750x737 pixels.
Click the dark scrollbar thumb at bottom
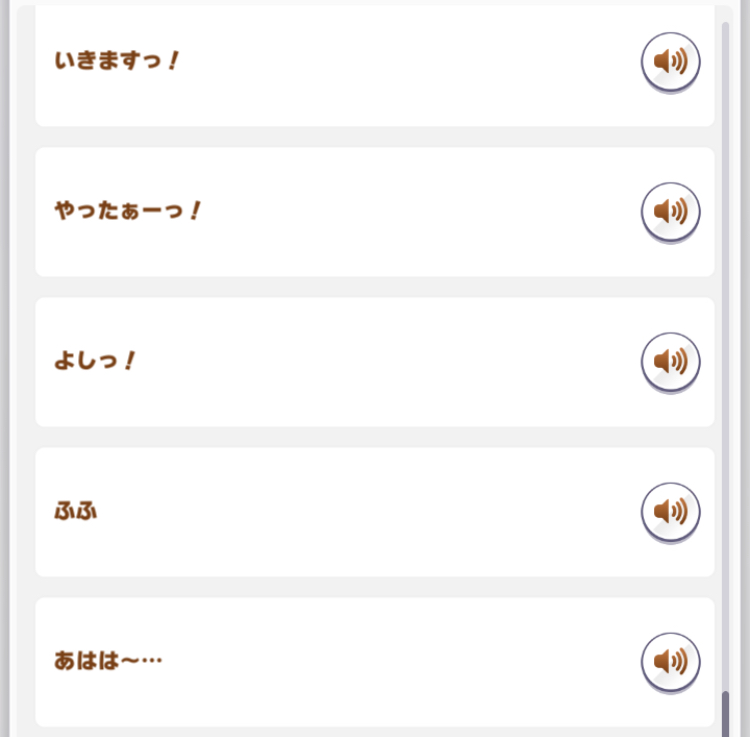[726, 714]
